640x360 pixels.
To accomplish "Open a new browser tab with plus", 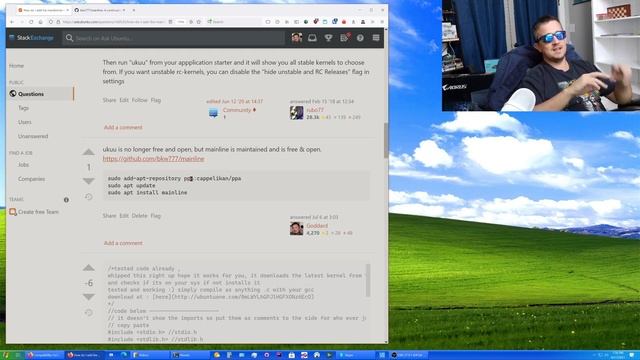I will [x=134, y=10].
